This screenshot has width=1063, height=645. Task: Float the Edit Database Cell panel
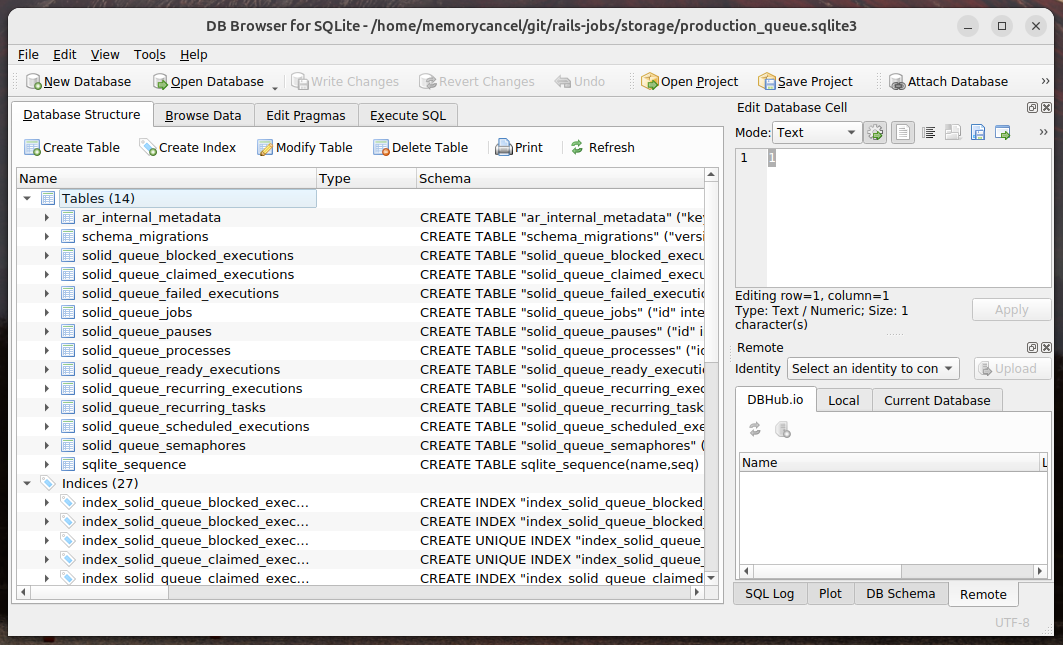coord(1032,107)
